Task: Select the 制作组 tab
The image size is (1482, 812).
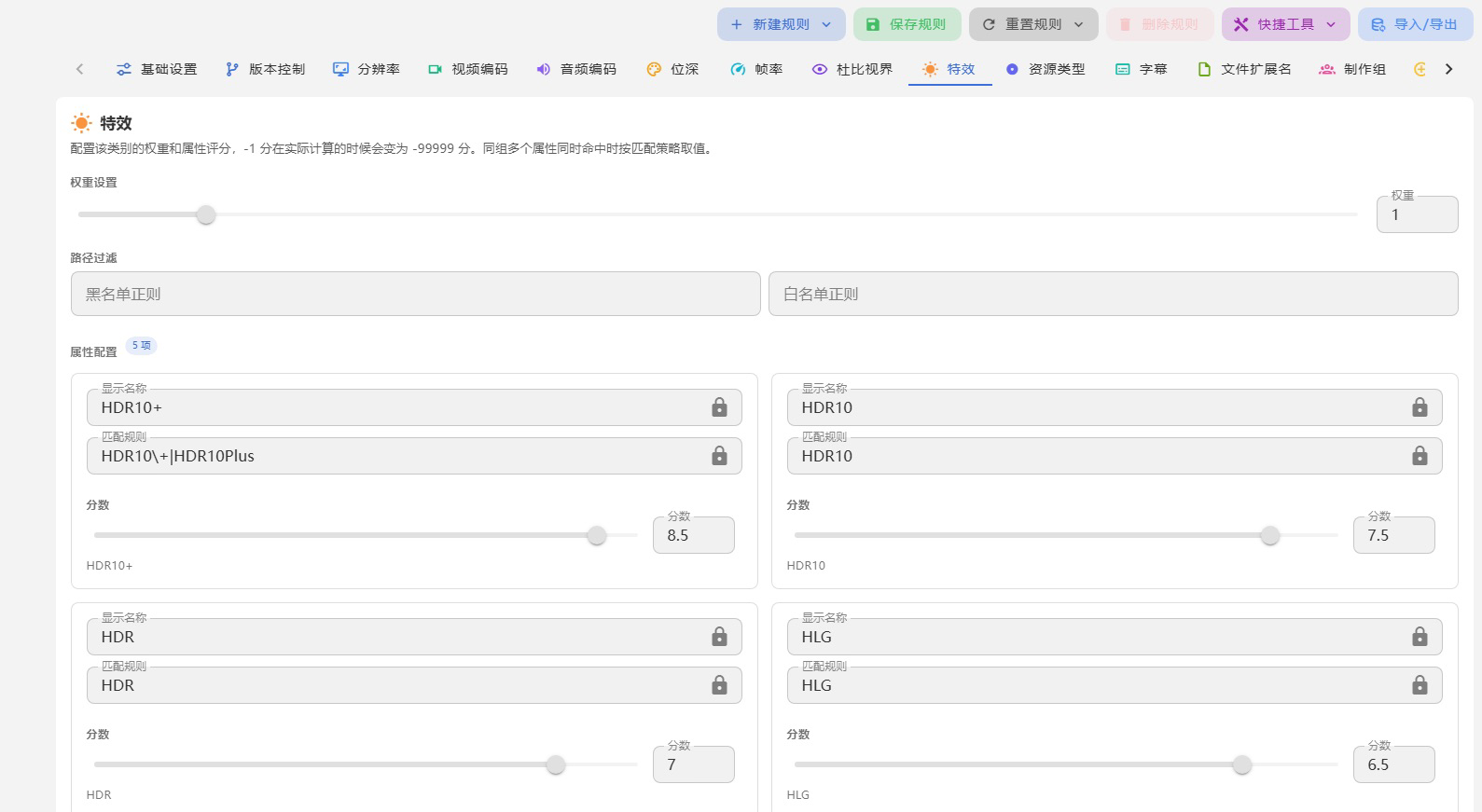Action: [x=1352, y=69]
